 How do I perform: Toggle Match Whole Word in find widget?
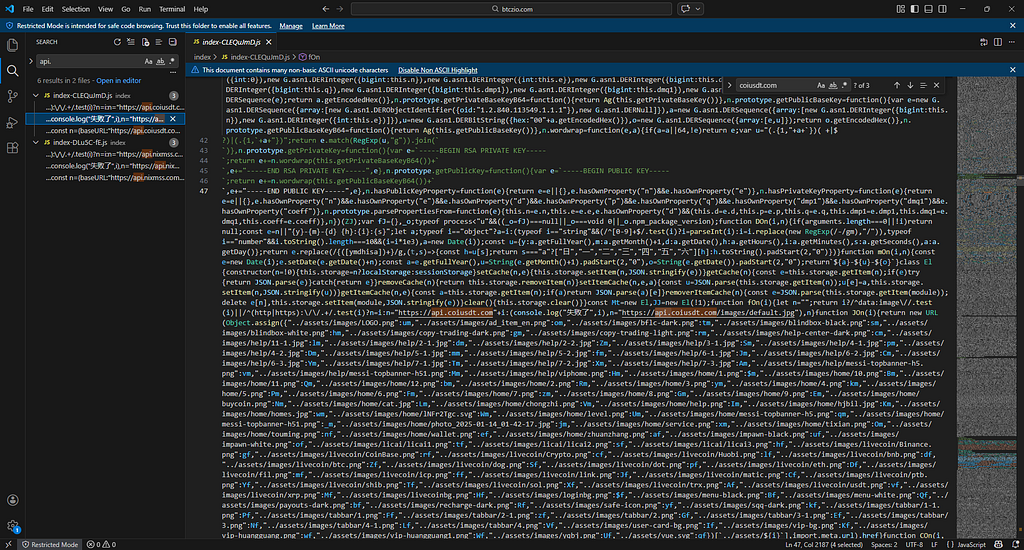click(x=833, y=85)
